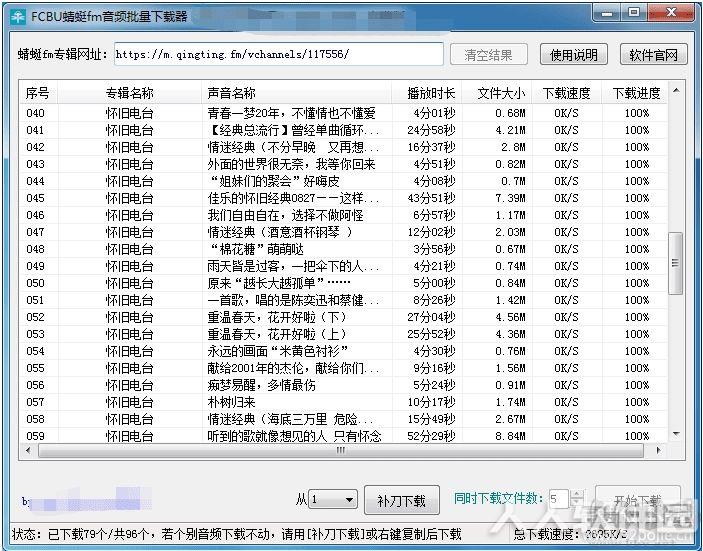703x551 pixels.
Task: Open the 使用说明 usage instructions
Action: tap(573, 55)
